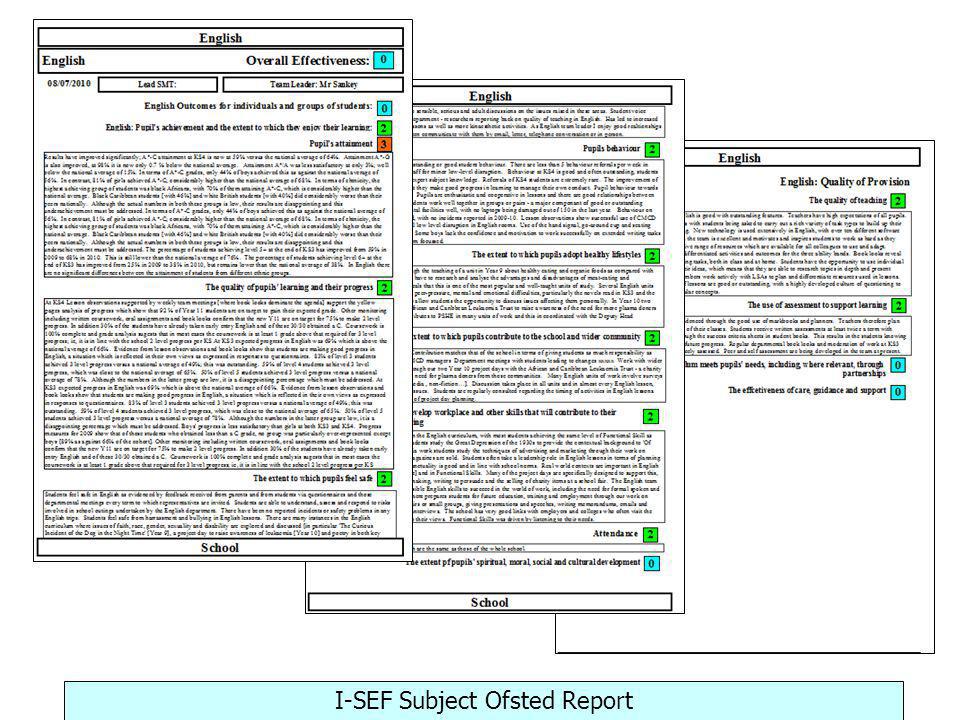Click The quality of teaching label
The height and width of the screenshot is (720, 960).
coord(847,200)
